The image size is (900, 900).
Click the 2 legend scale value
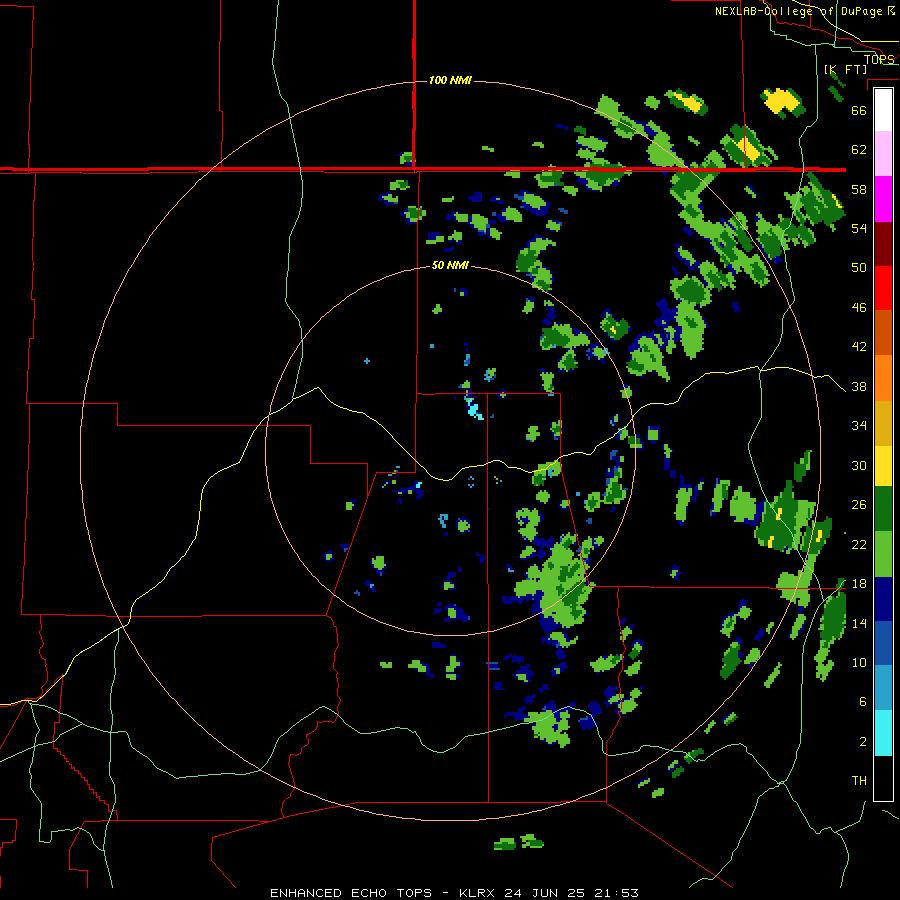[863, 742]
